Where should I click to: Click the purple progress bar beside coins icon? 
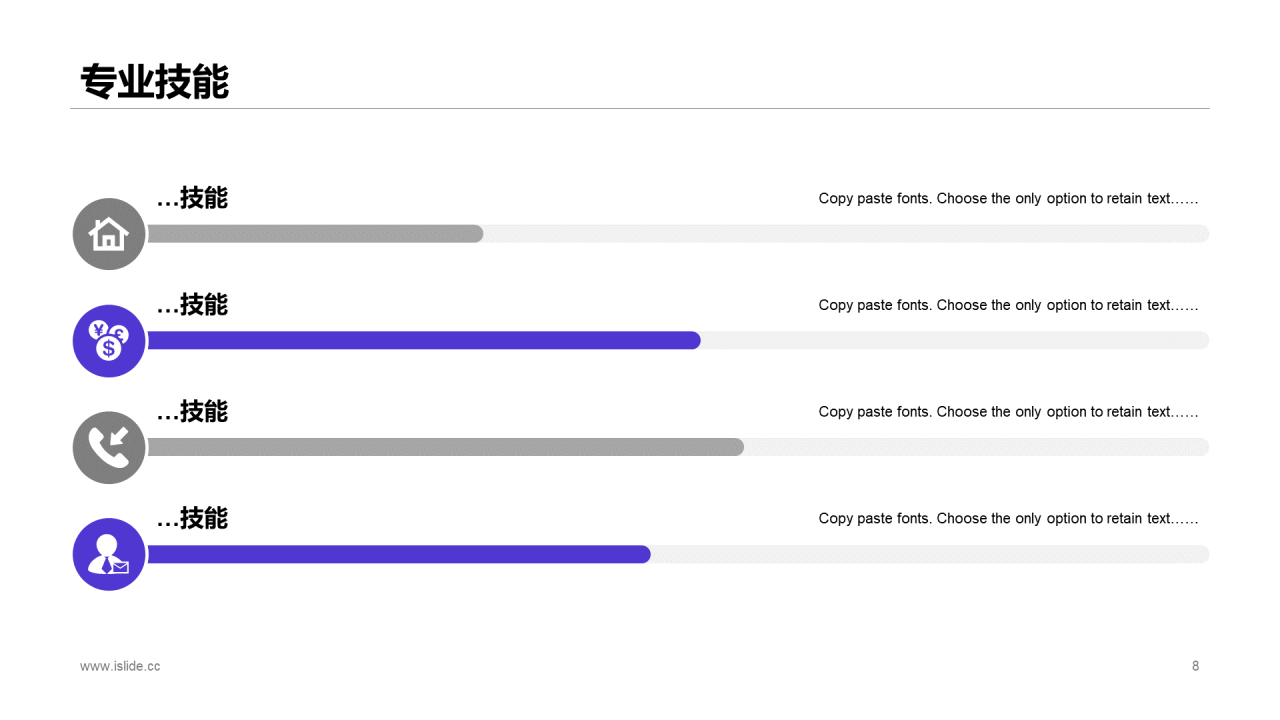click(424, 340)
